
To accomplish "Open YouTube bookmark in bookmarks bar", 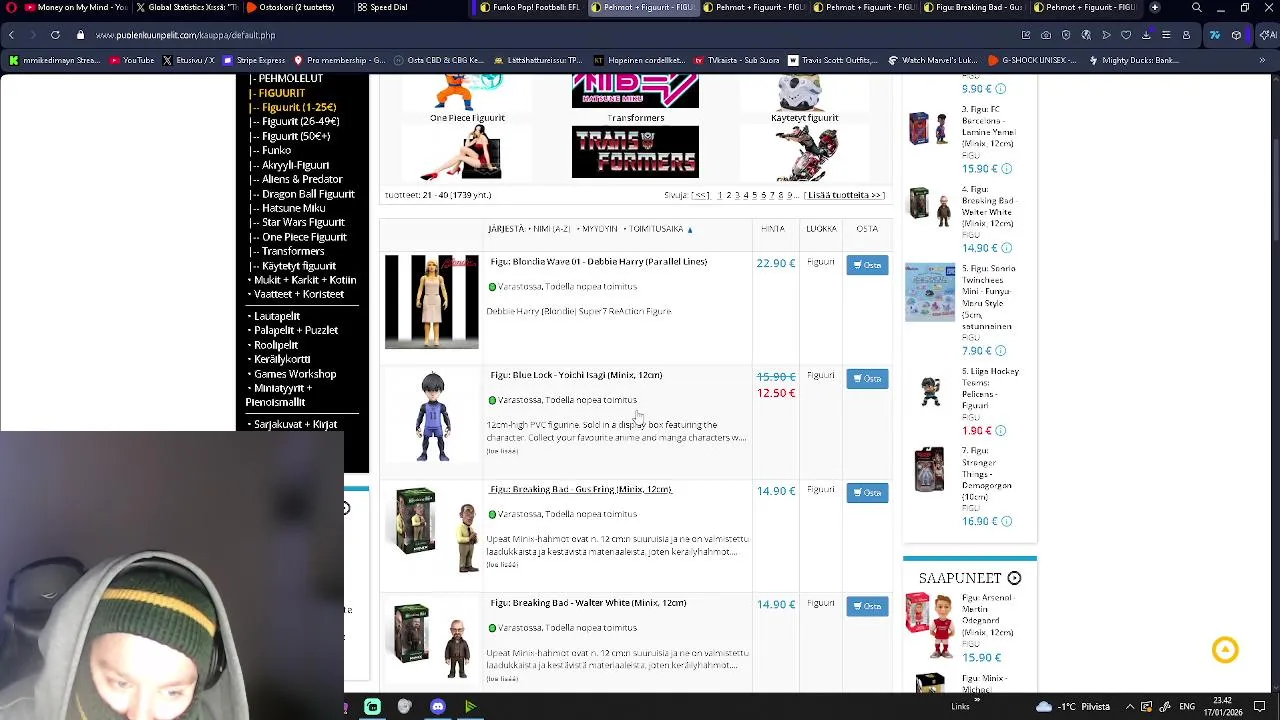I will 133,60.
